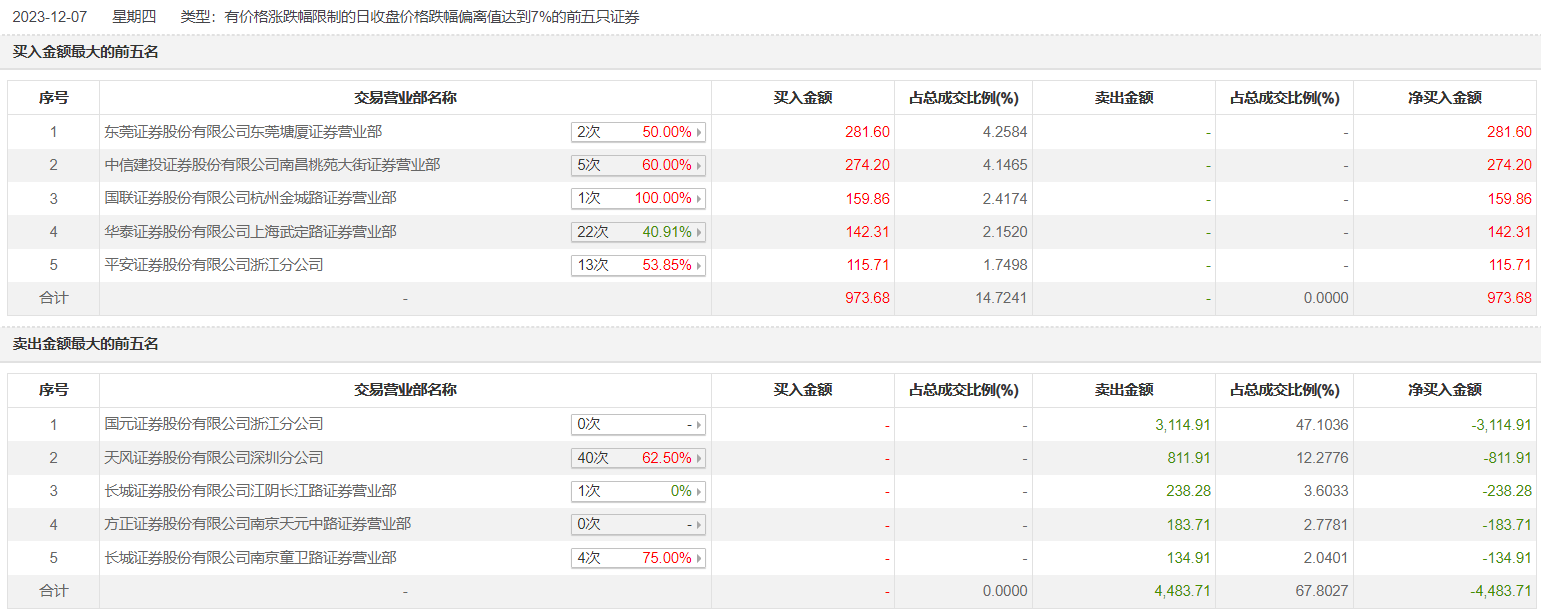
Task: Click 净买入金额 header in the buy table
Action: (x=1445, y=98)
